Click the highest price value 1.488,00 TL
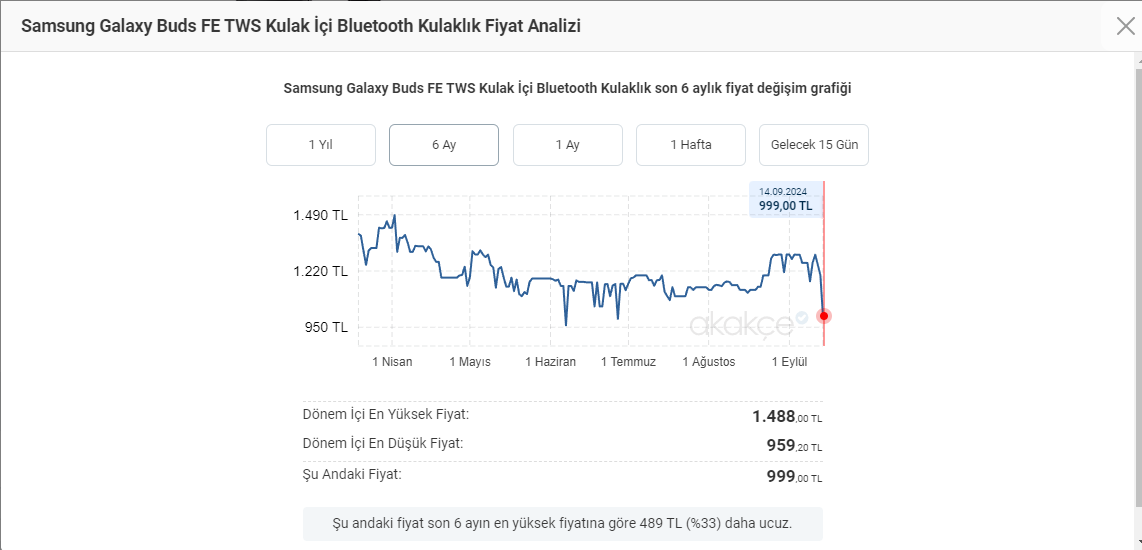Image resolution: width=1142 pixels, height=550 pixels. 787,417
